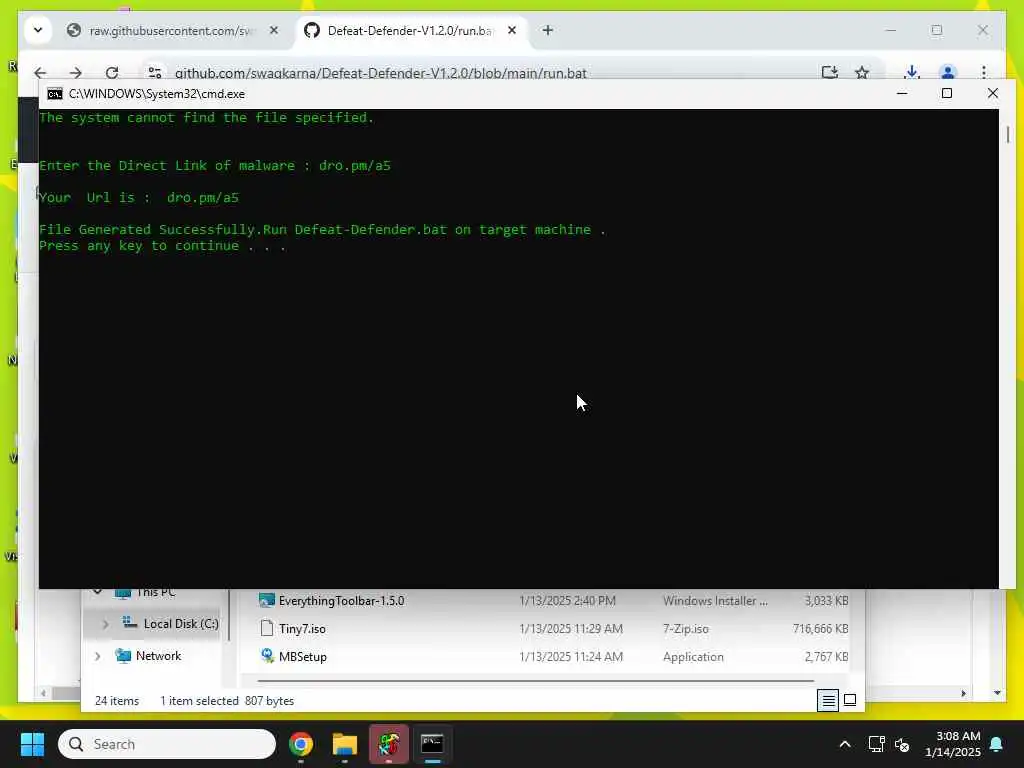Bookmark this page with star icon

click(x=862, y=72)
